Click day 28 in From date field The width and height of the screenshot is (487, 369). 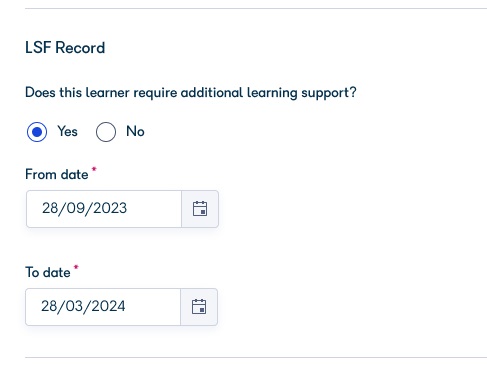pyautogui.click(x=50, y=208)
